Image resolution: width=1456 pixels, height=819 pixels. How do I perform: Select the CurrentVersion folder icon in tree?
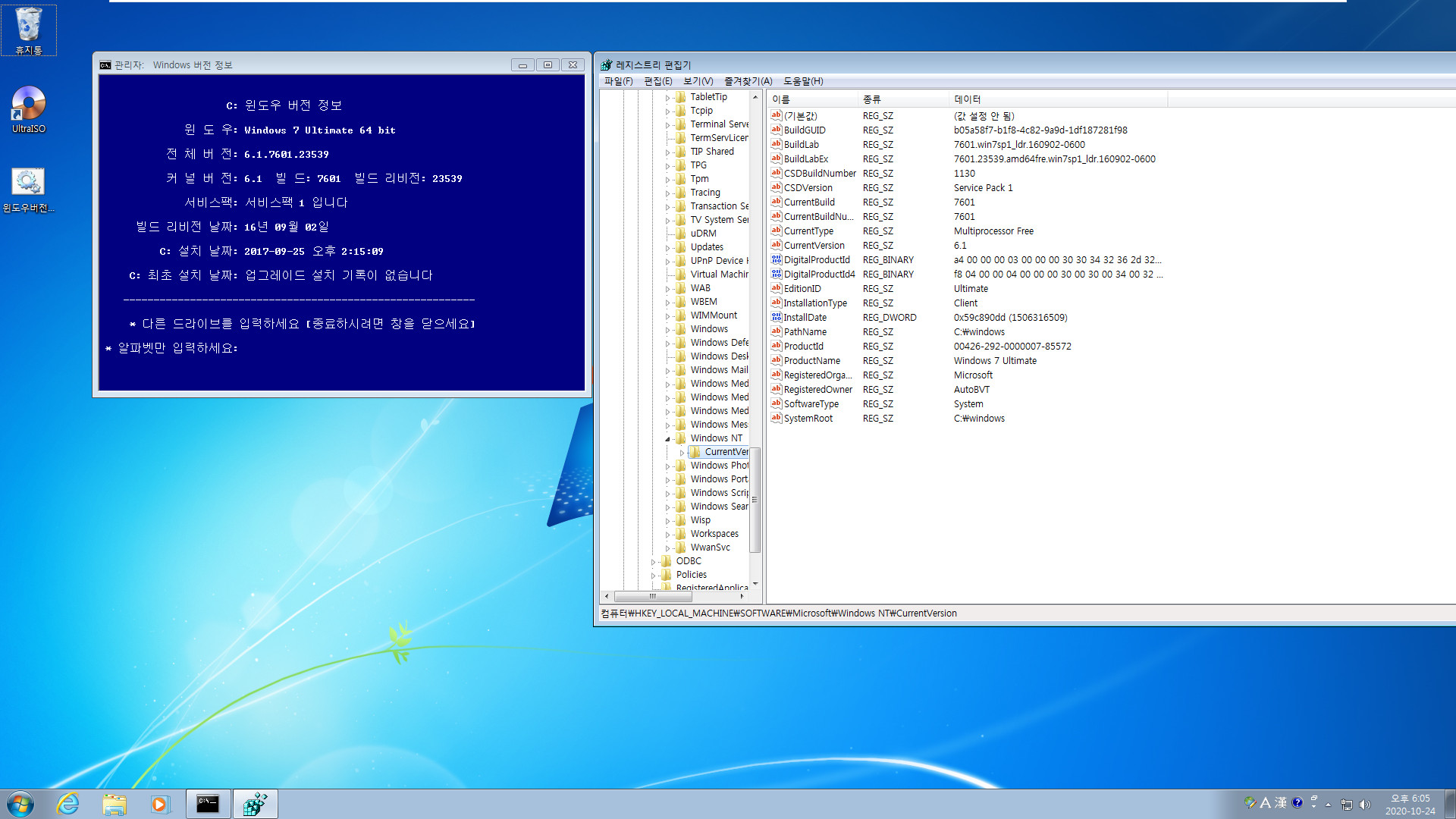point(695,451)
